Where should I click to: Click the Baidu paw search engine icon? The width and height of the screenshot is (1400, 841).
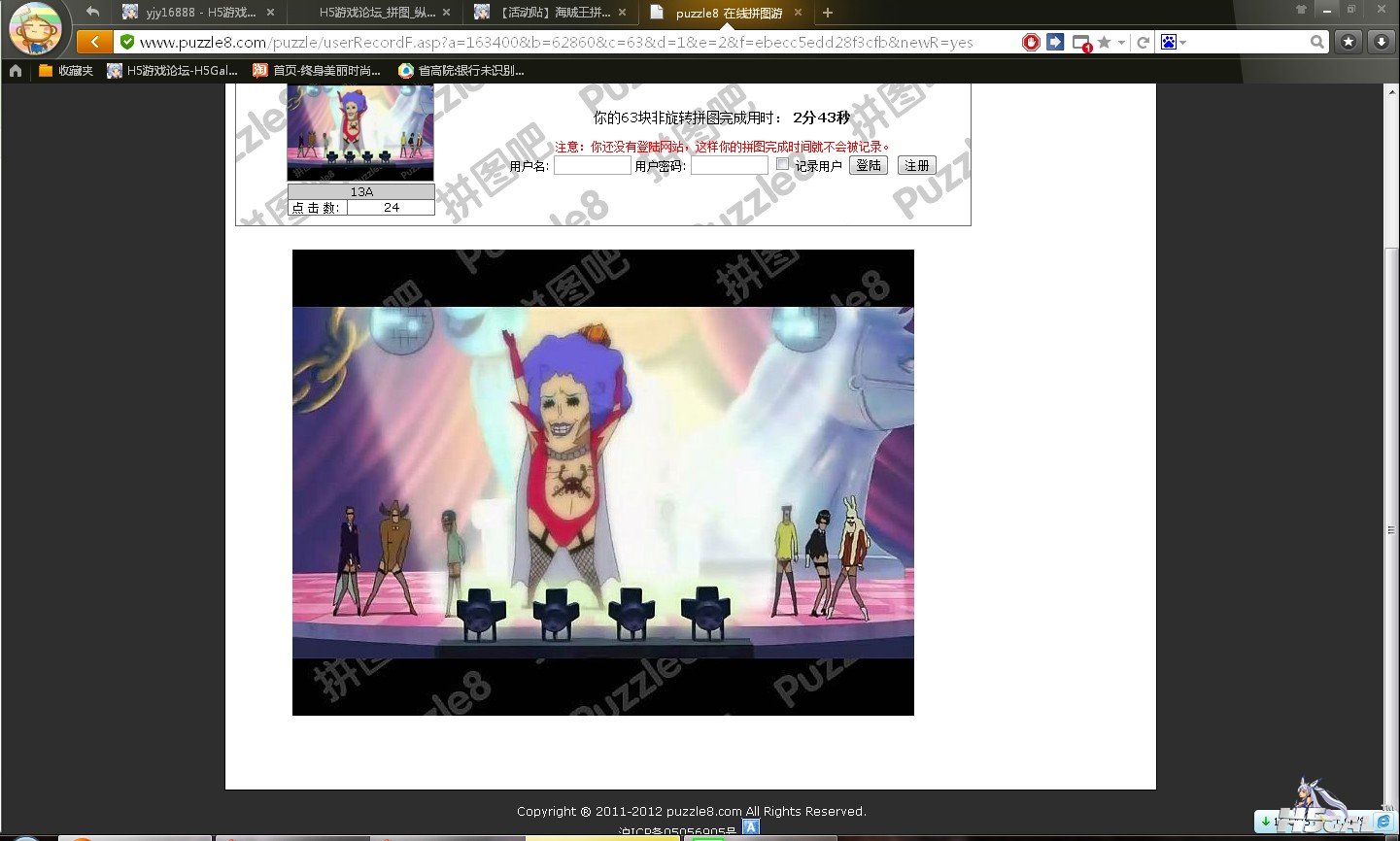[x=1169, y=42]
